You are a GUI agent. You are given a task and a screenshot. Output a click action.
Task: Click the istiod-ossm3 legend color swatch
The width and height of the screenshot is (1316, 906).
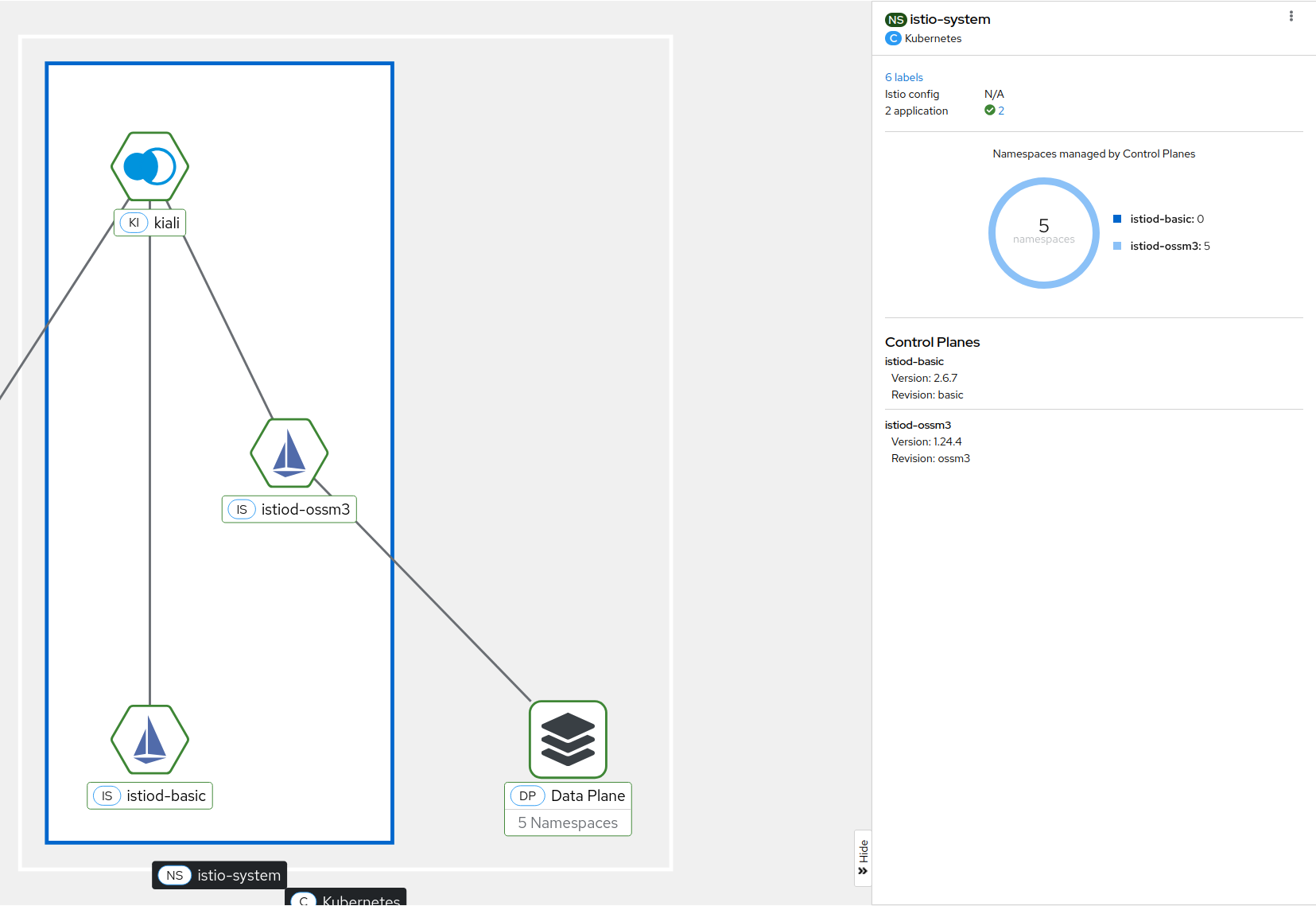click(x=1117, y=246)
